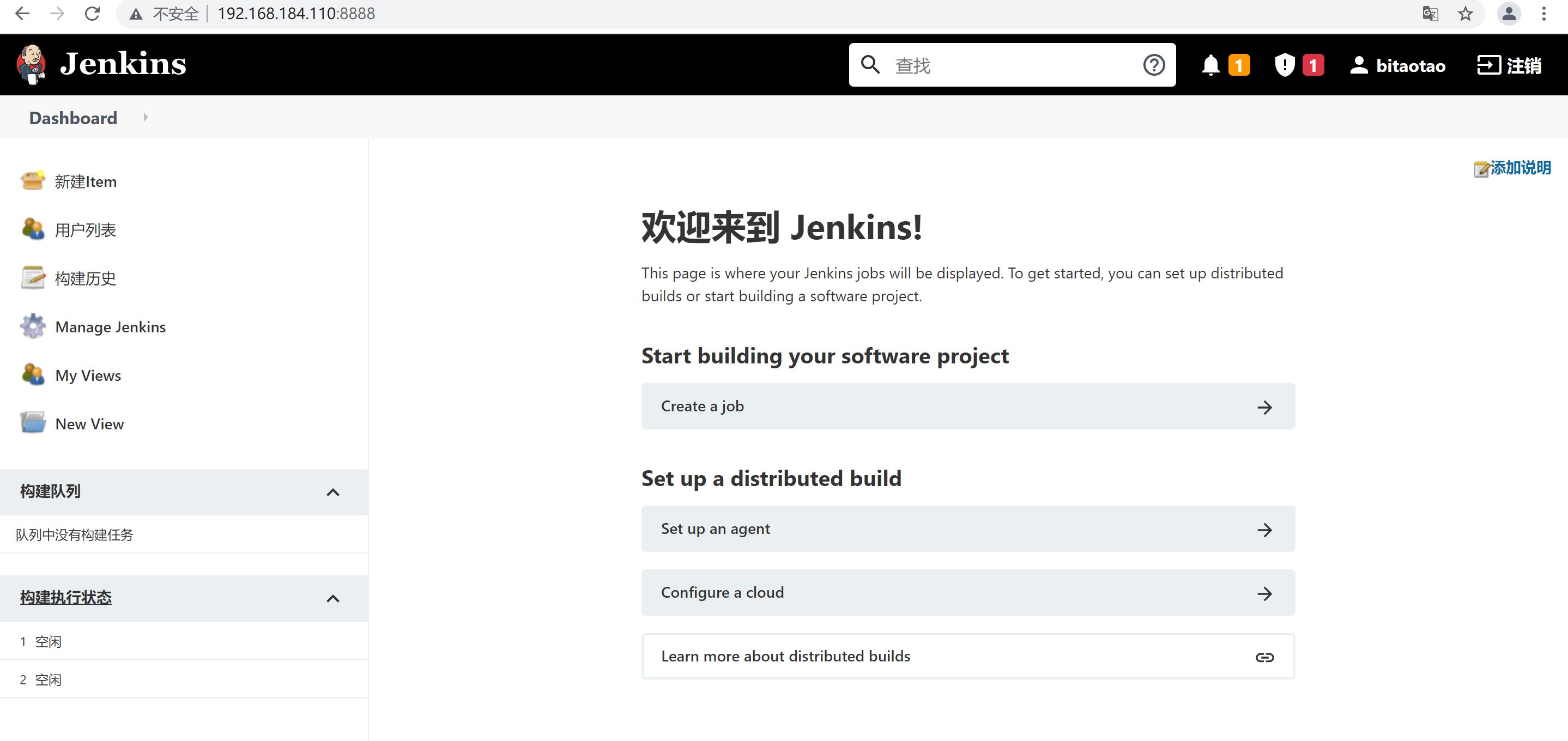Click the 构建历史 menu item
The width and height of the screenshot is (1568, 741).
coord(85,278)
